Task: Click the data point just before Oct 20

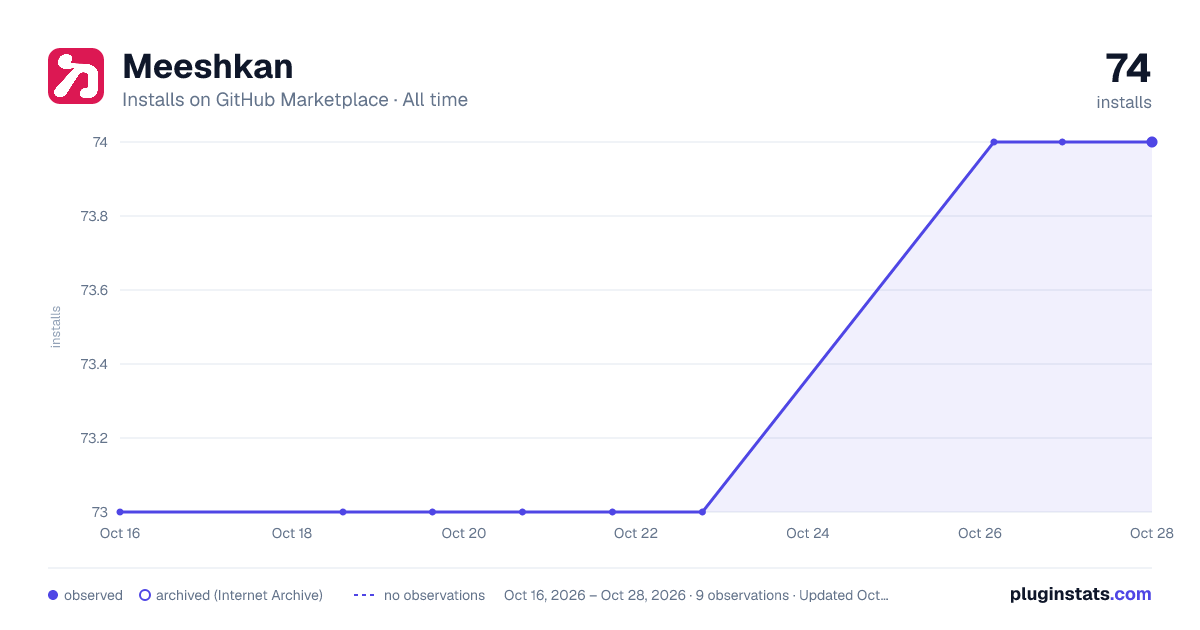Action: coord(433,512)
